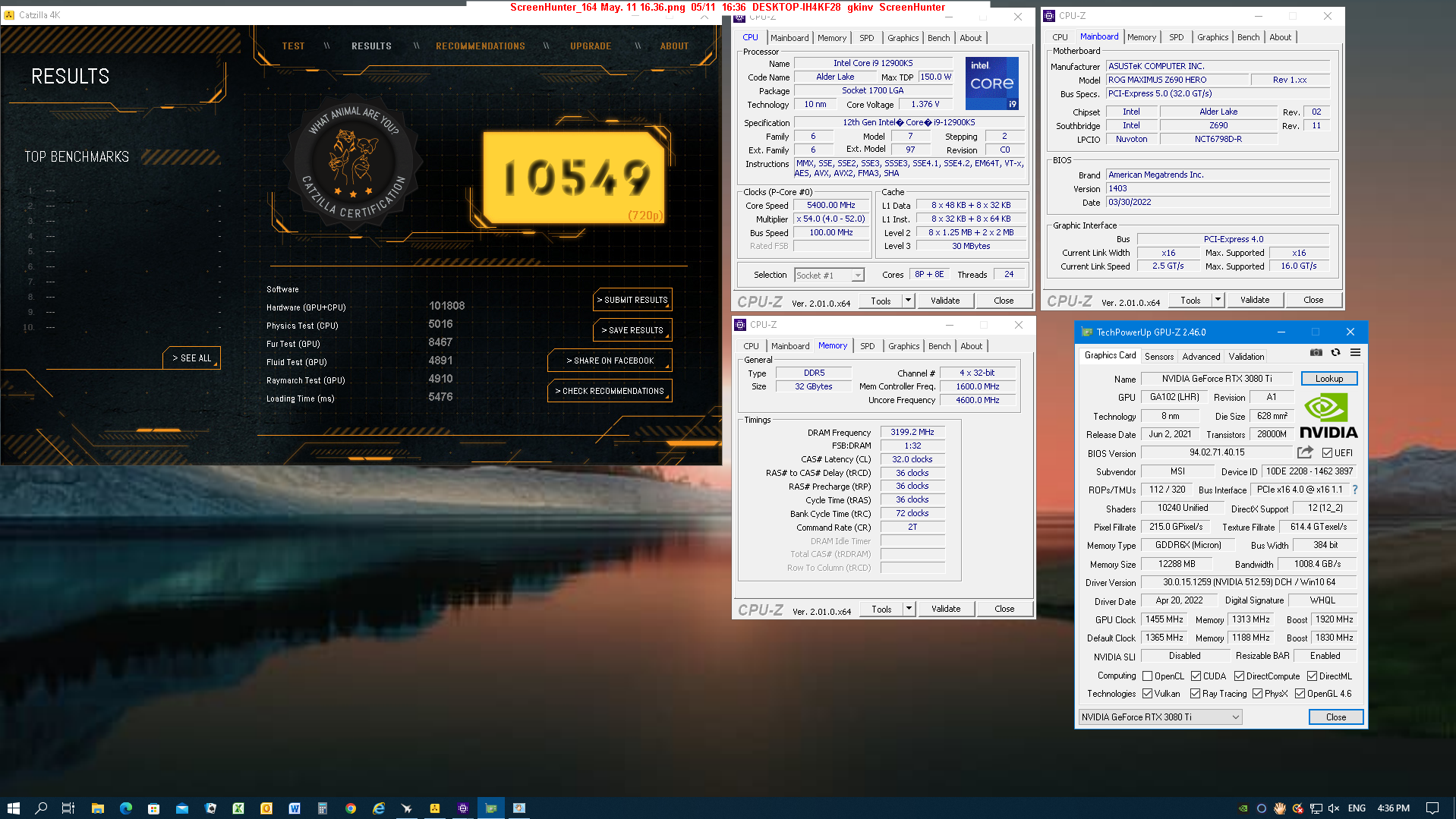This screenshot has height=819, width=1456.
Task: Expand Tools dropdown arrow in CPU-Z CPU window
Action: click(908, 301)
